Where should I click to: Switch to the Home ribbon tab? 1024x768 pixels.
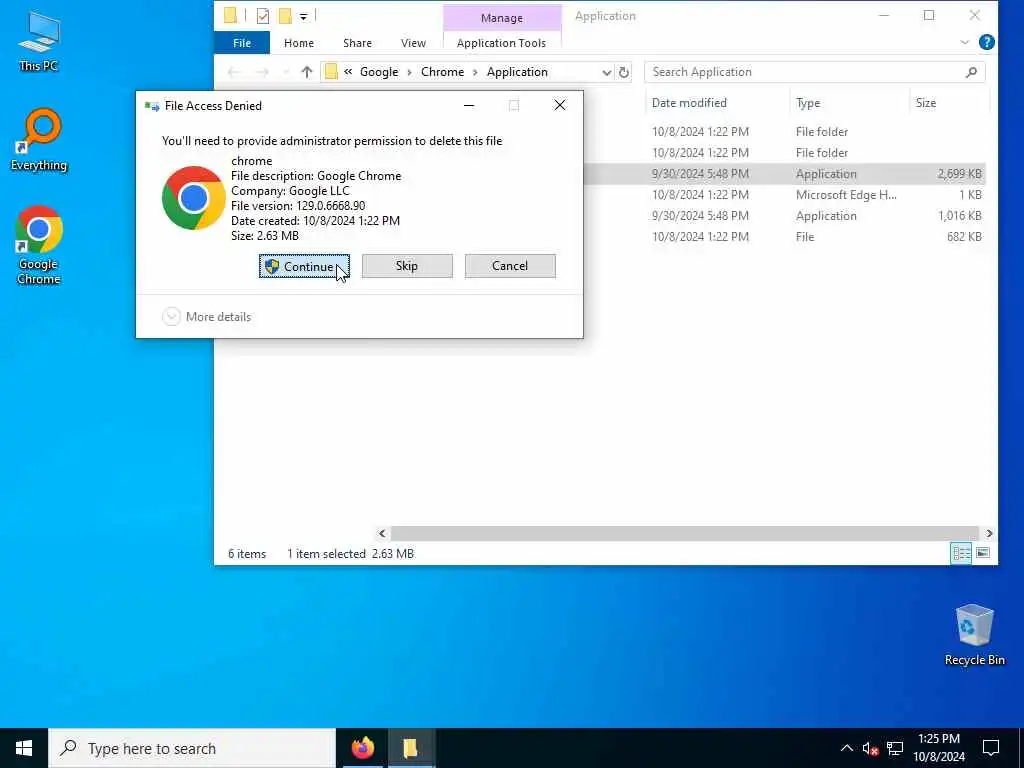298,43
